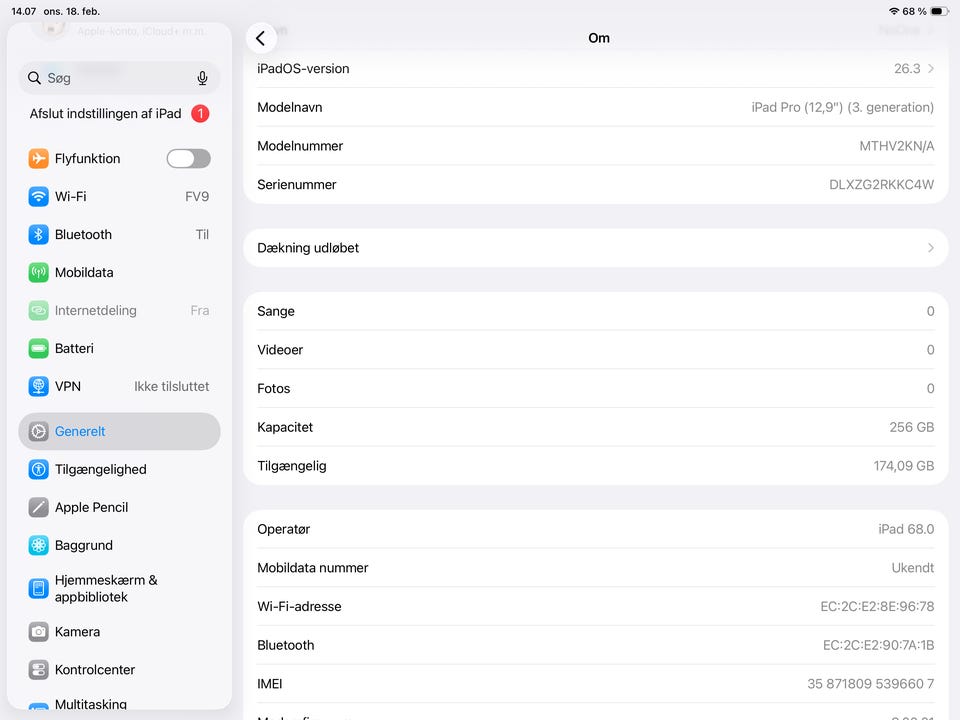Tap the Batteri icon
The height and width of the screenshot is (720, 960).
(x=39, y=348)
